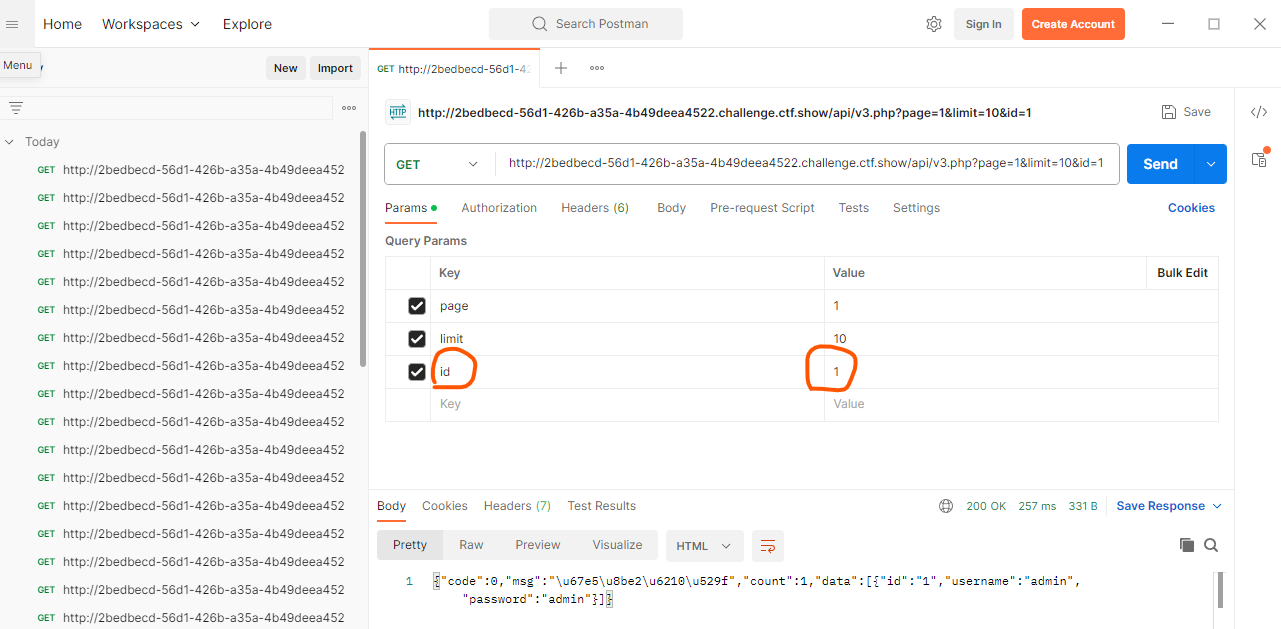
Task: Click the empty Key placeholder cell
Action: click(627, 404)
